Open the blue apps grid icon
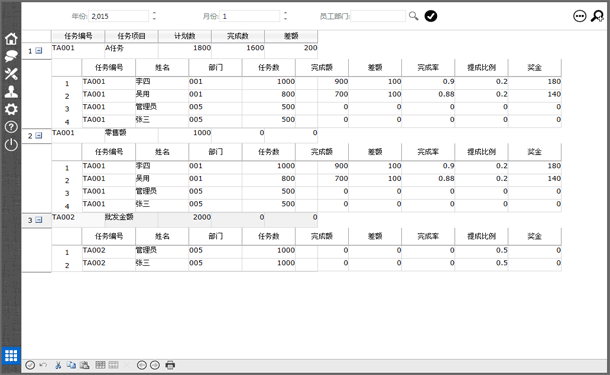610x375 pixels. point(11,355)
